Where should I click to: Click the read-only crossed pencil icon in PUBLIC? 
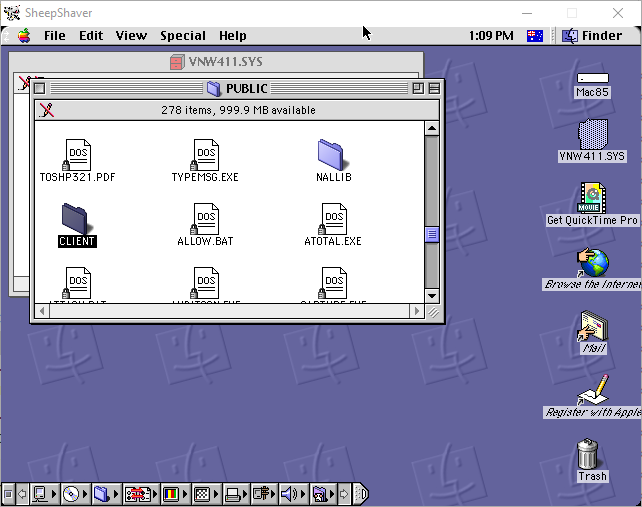[46, 110]
